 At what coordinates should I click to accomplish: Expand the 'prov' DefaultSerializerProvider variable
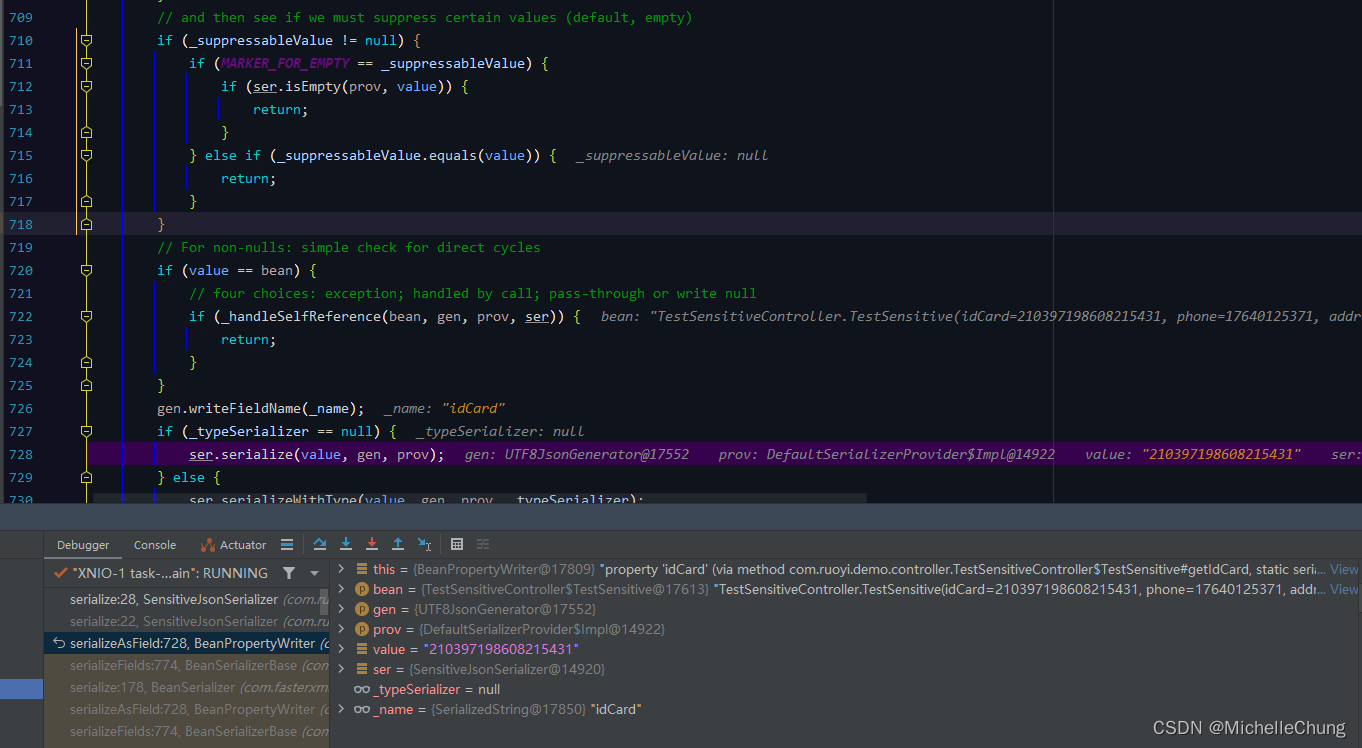(x=341, y=629)
